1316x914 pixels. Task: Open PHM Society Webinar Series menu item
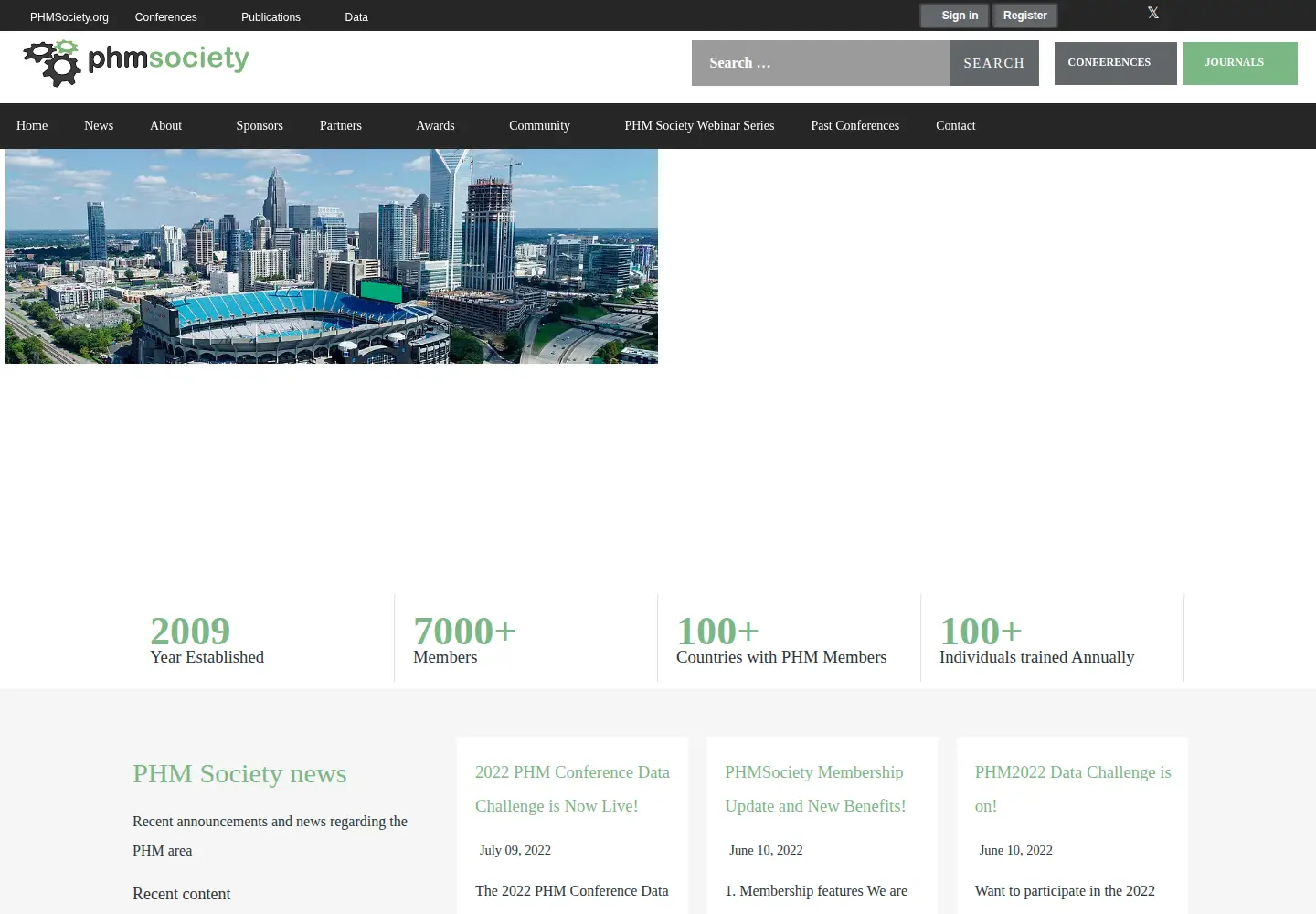click(699, 126)
